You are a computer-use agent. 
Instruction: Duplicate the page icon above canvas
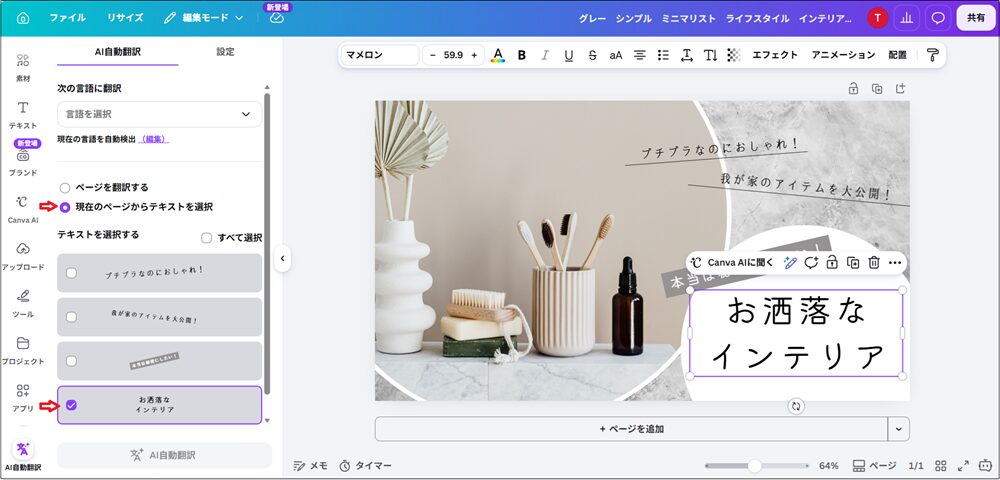[x=877, y=89]
